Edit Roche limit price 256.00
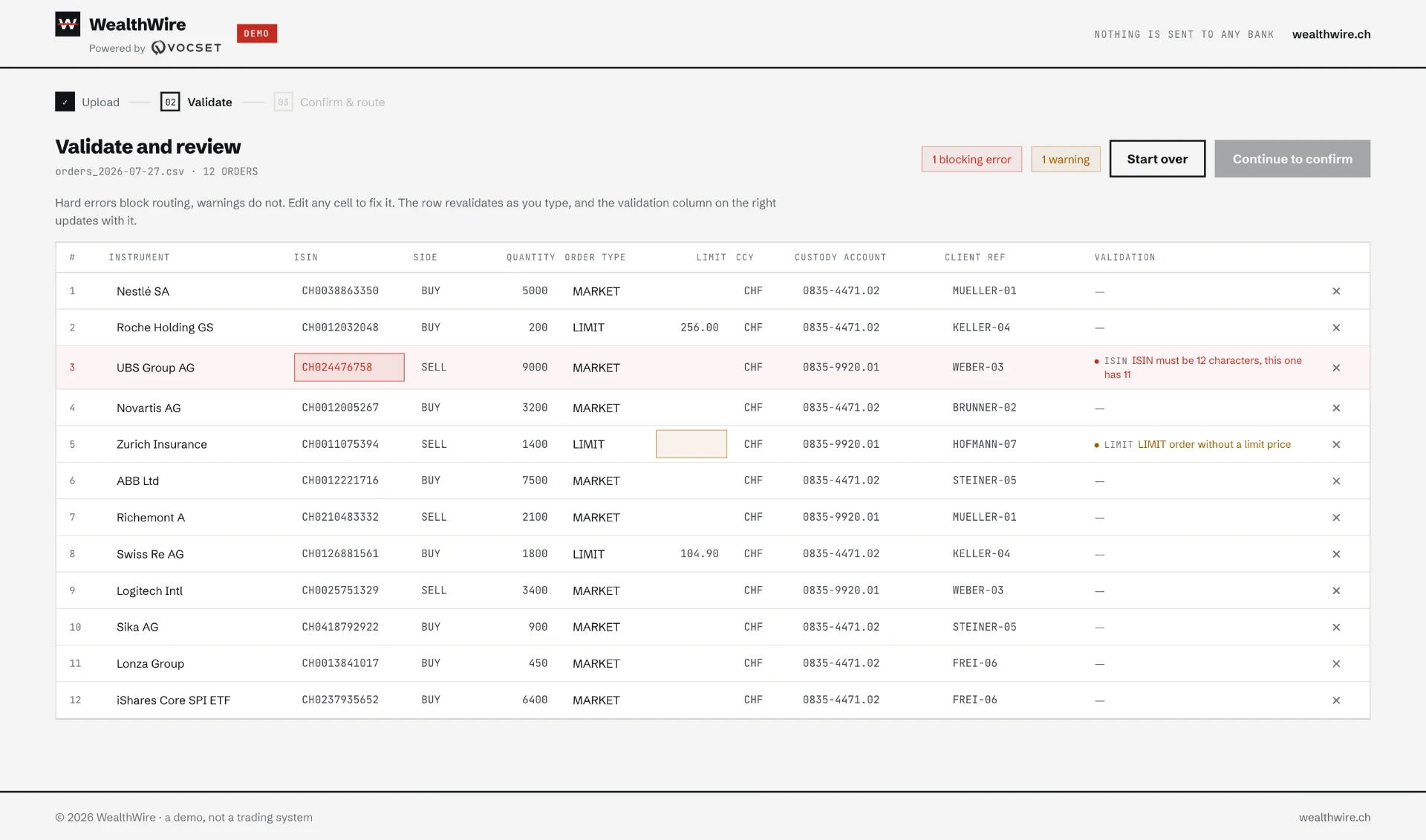Image resolution: width=1426 pixels, height=840 pixels. (x=691, y=328)
